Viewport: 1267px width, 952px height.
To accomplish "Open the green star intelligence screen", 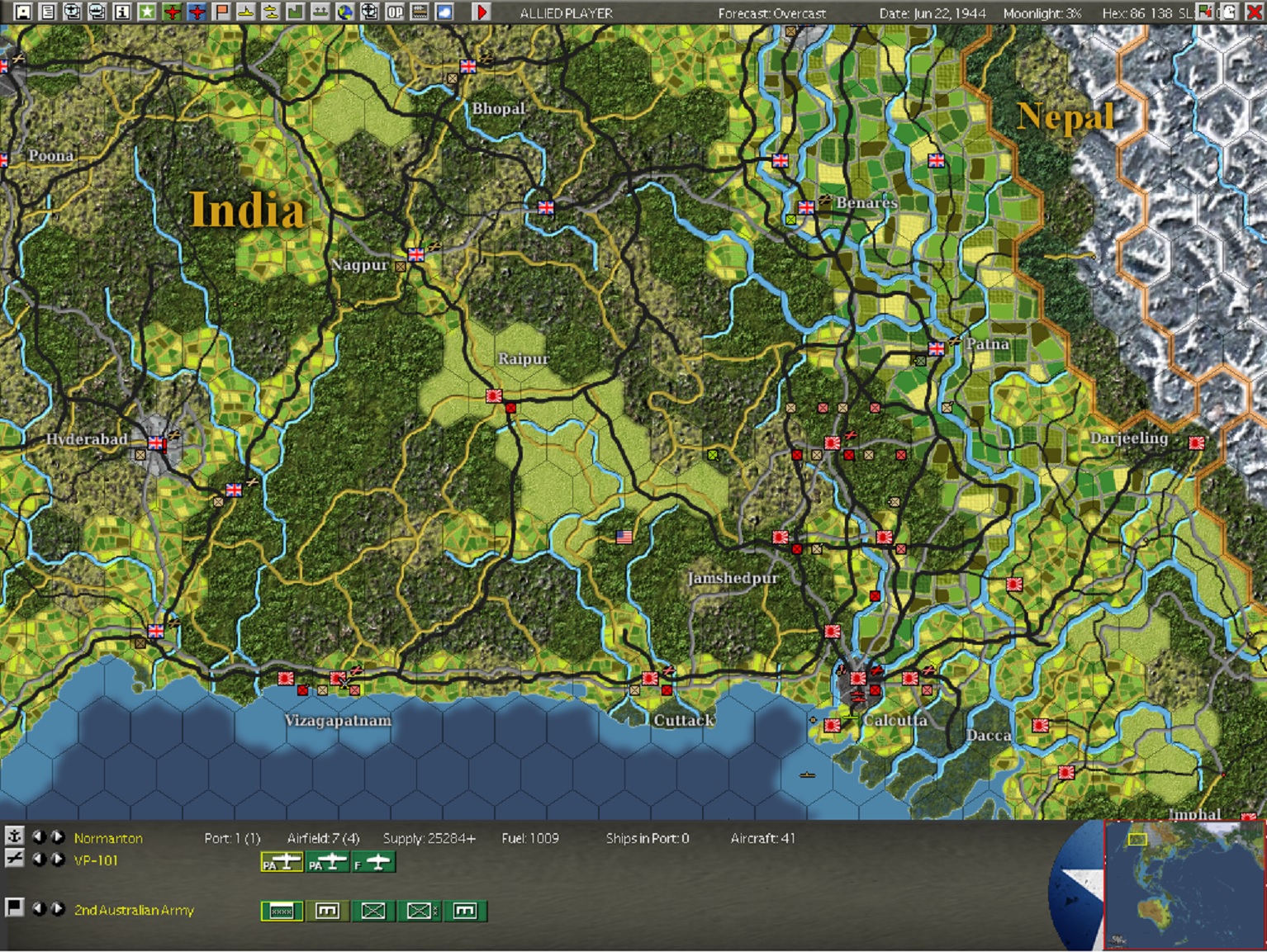I will [x=147, y=12].
